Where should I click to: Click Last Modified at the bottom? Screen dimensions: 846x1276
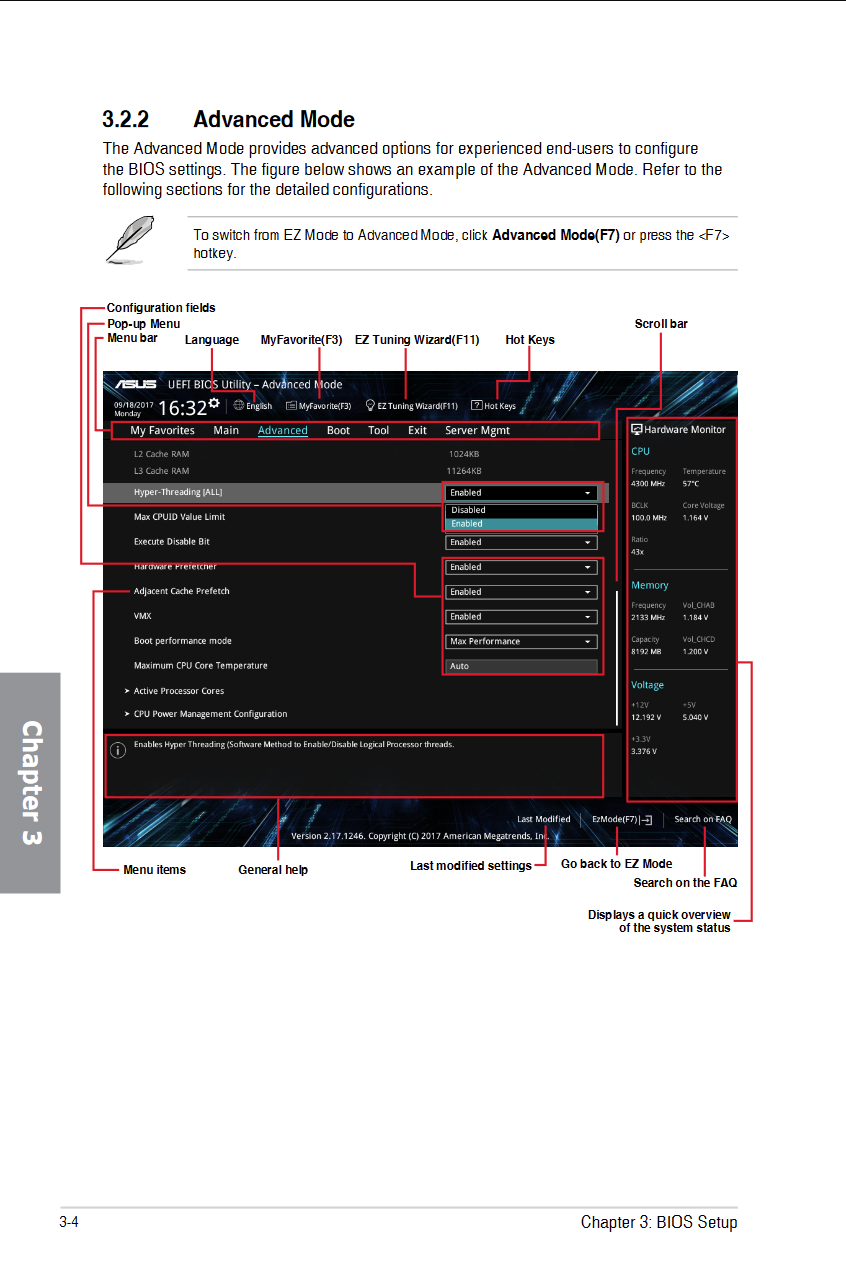coord(544,820)
